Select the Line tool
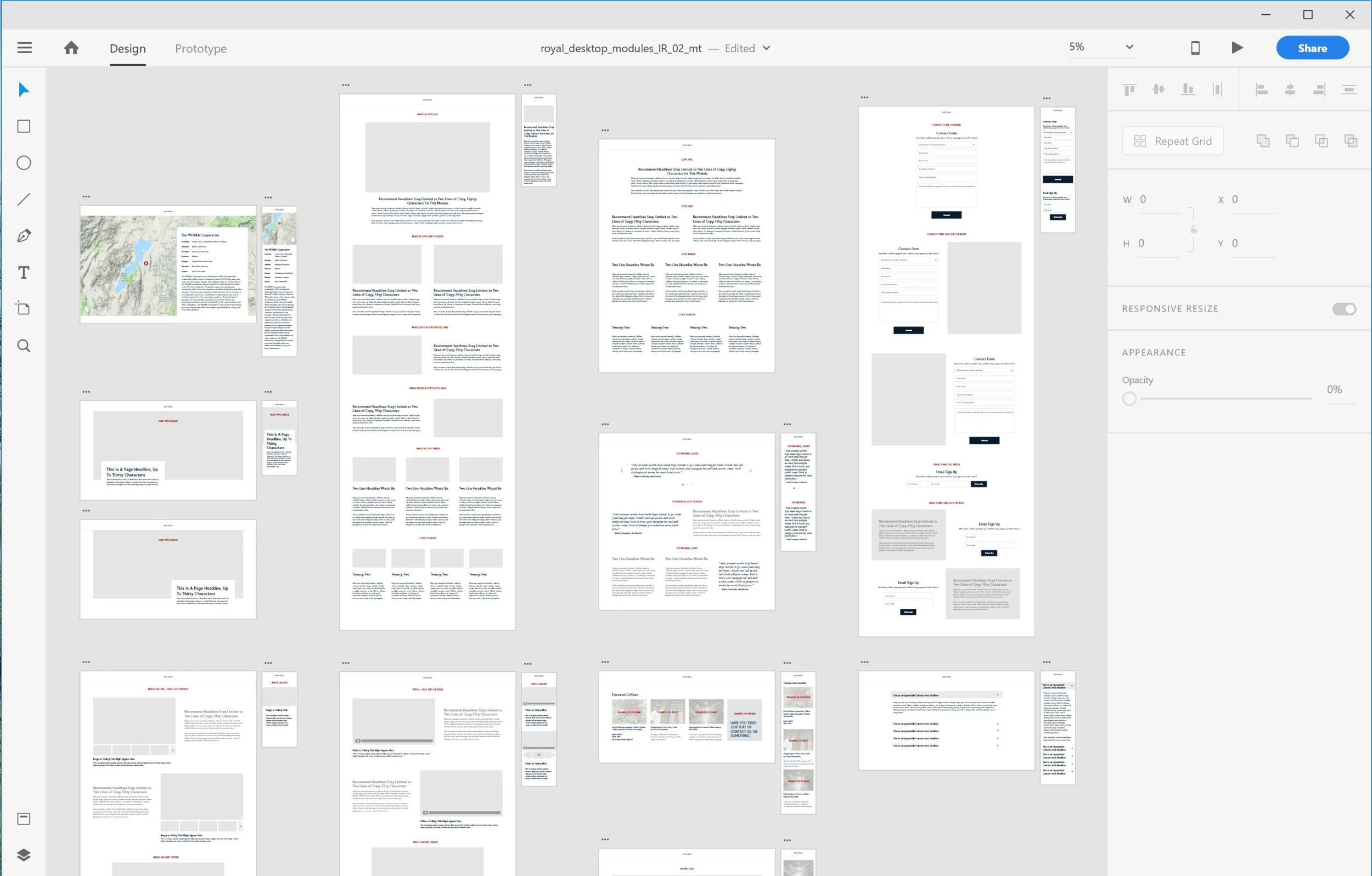1372x876 pixels. 24,199
